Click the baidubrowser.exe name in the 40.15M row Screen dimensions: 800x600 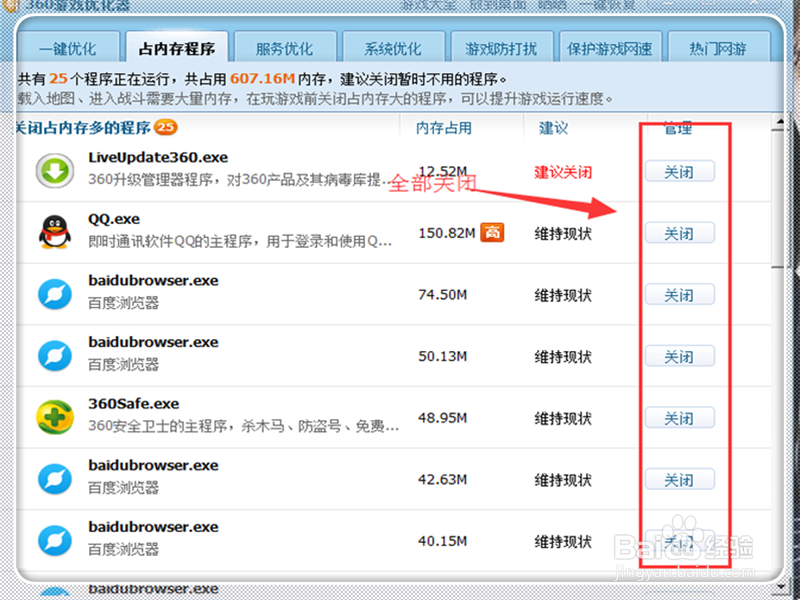tap(153, 527)
